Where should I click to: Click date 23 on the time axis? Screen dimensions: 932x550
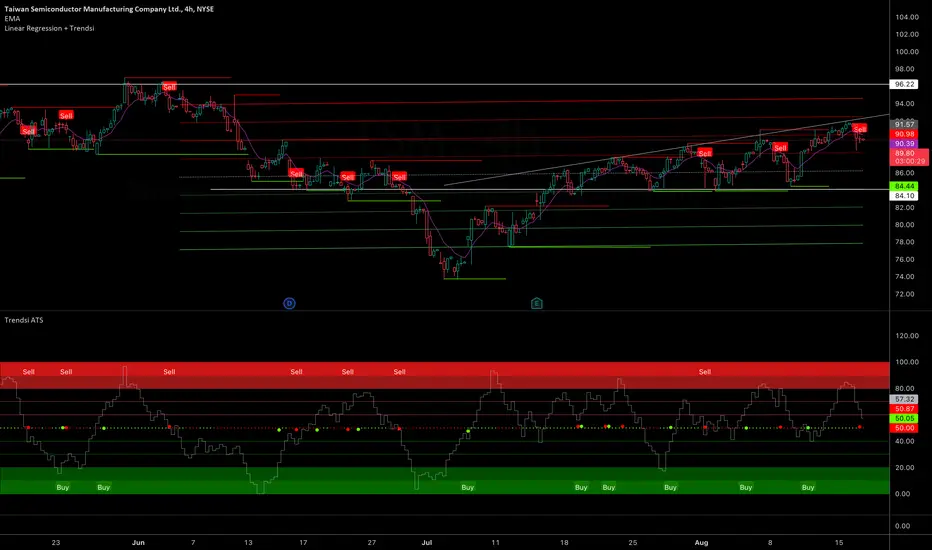(x=56, y=542)
